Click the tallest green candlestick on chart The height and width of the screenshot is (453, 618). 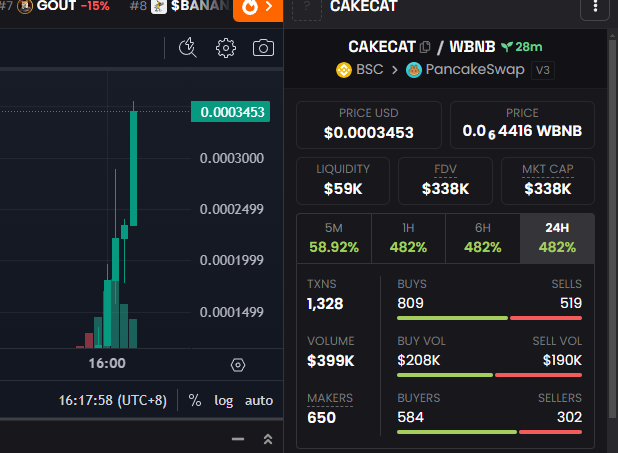134,168
